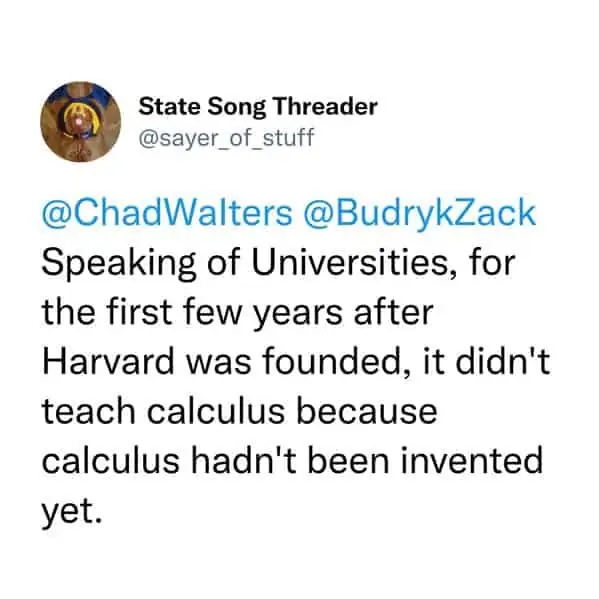Click the word after in the tweet
599x599 pixels.
393,312
